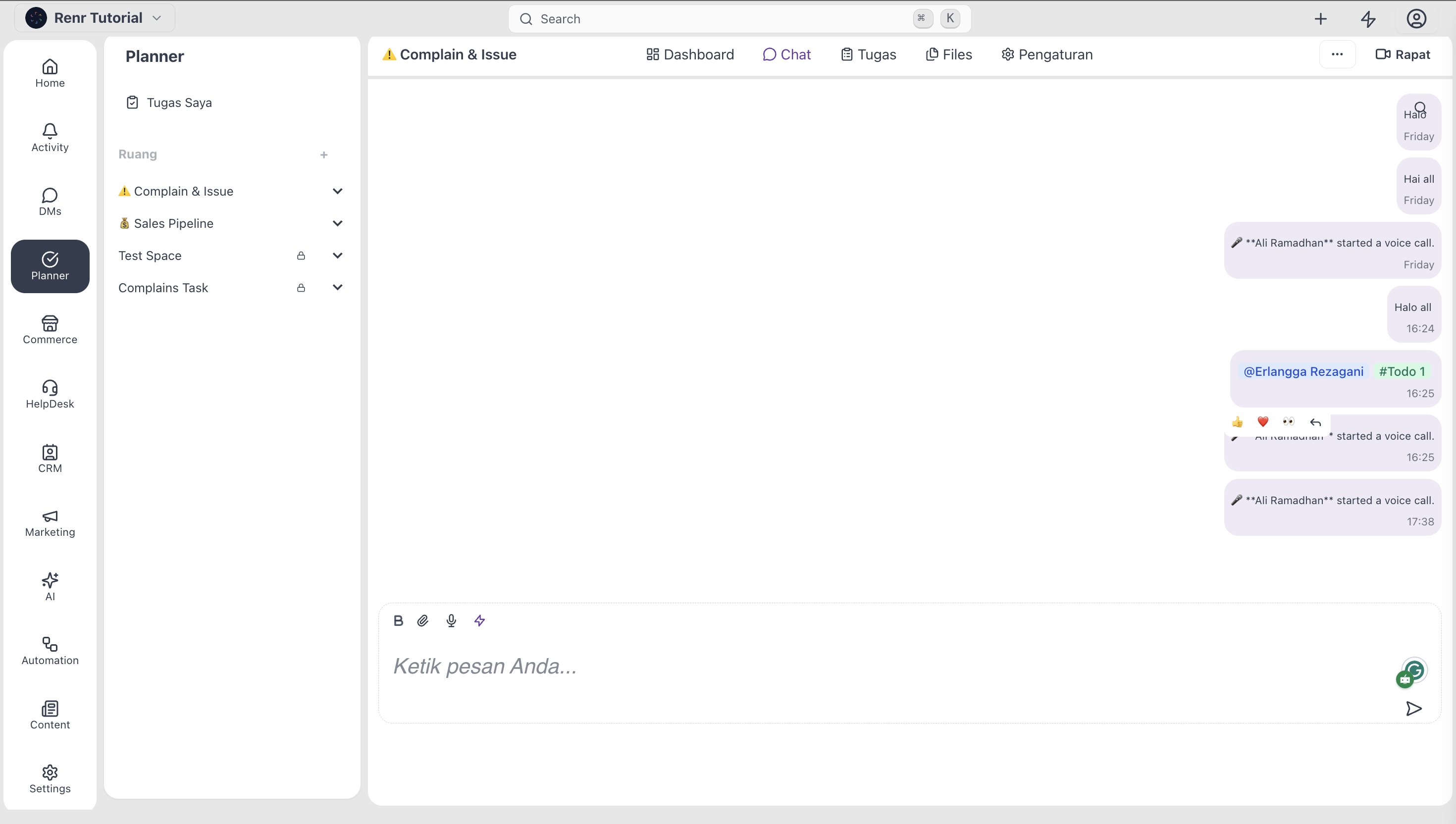Viewport: 1456px width, 824px height.
Task: Expand the Complain & Issue space chevron
Action: tap(337, 191)
